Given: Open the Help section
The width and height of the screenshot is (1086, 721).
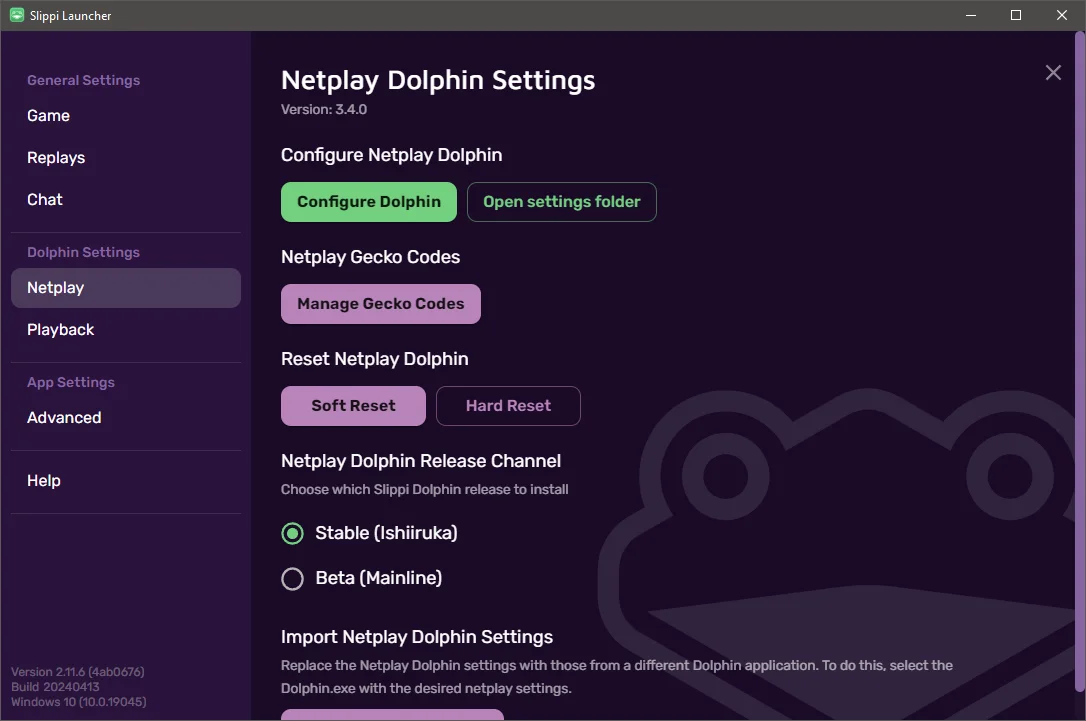Looking at the screenshot, I should pyautogui.click(x=43, y=480).
